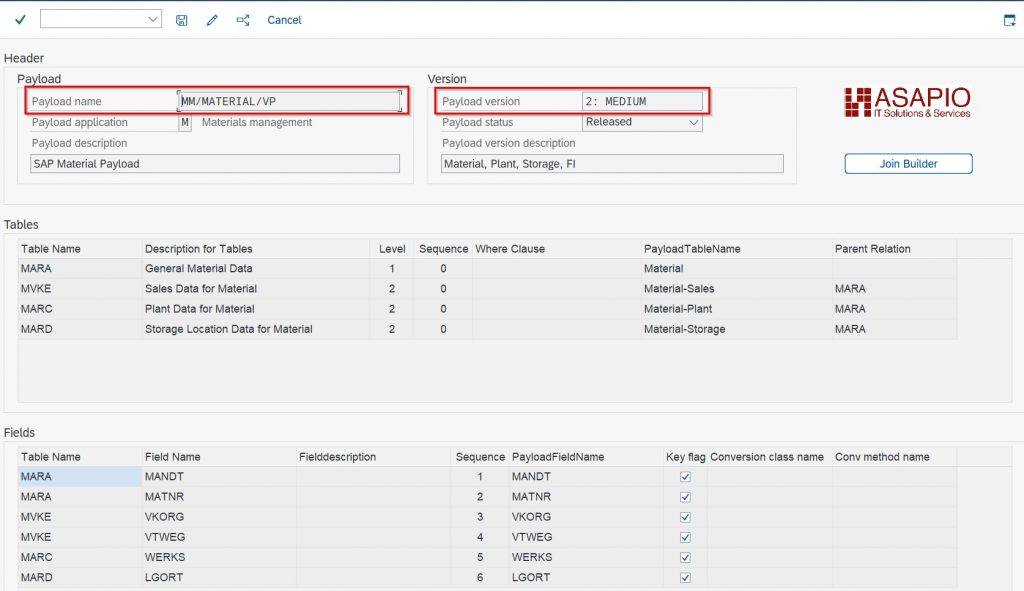Viewport: 1024px width, 591px height.
Task: Toggle Key flag checkbox for VKORG row
Action: (x=685, y=517)
